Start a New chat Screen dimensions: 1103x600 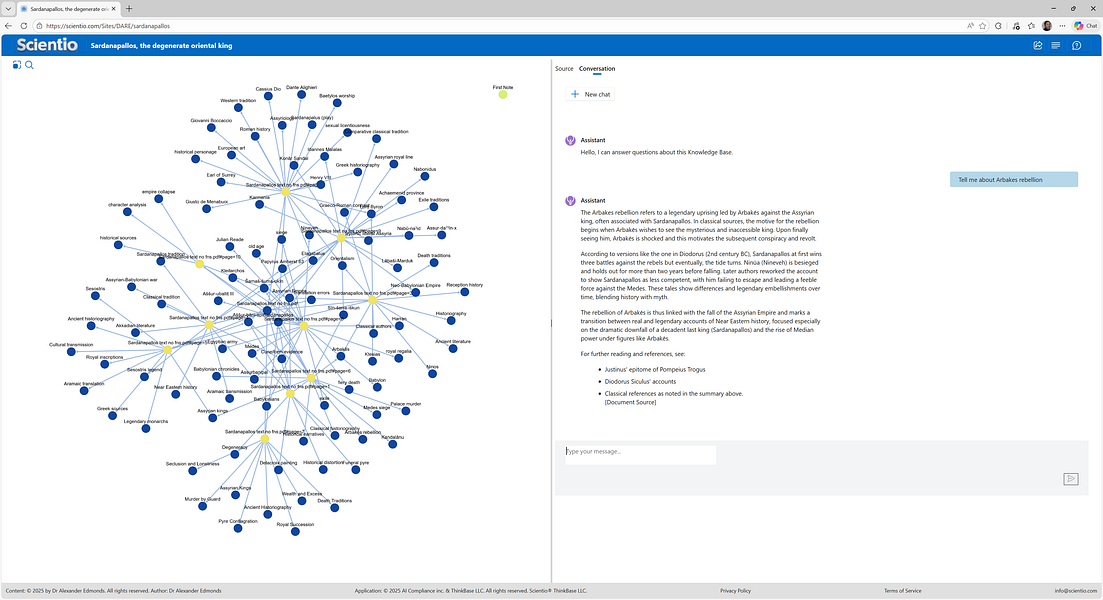pos(590,94)
